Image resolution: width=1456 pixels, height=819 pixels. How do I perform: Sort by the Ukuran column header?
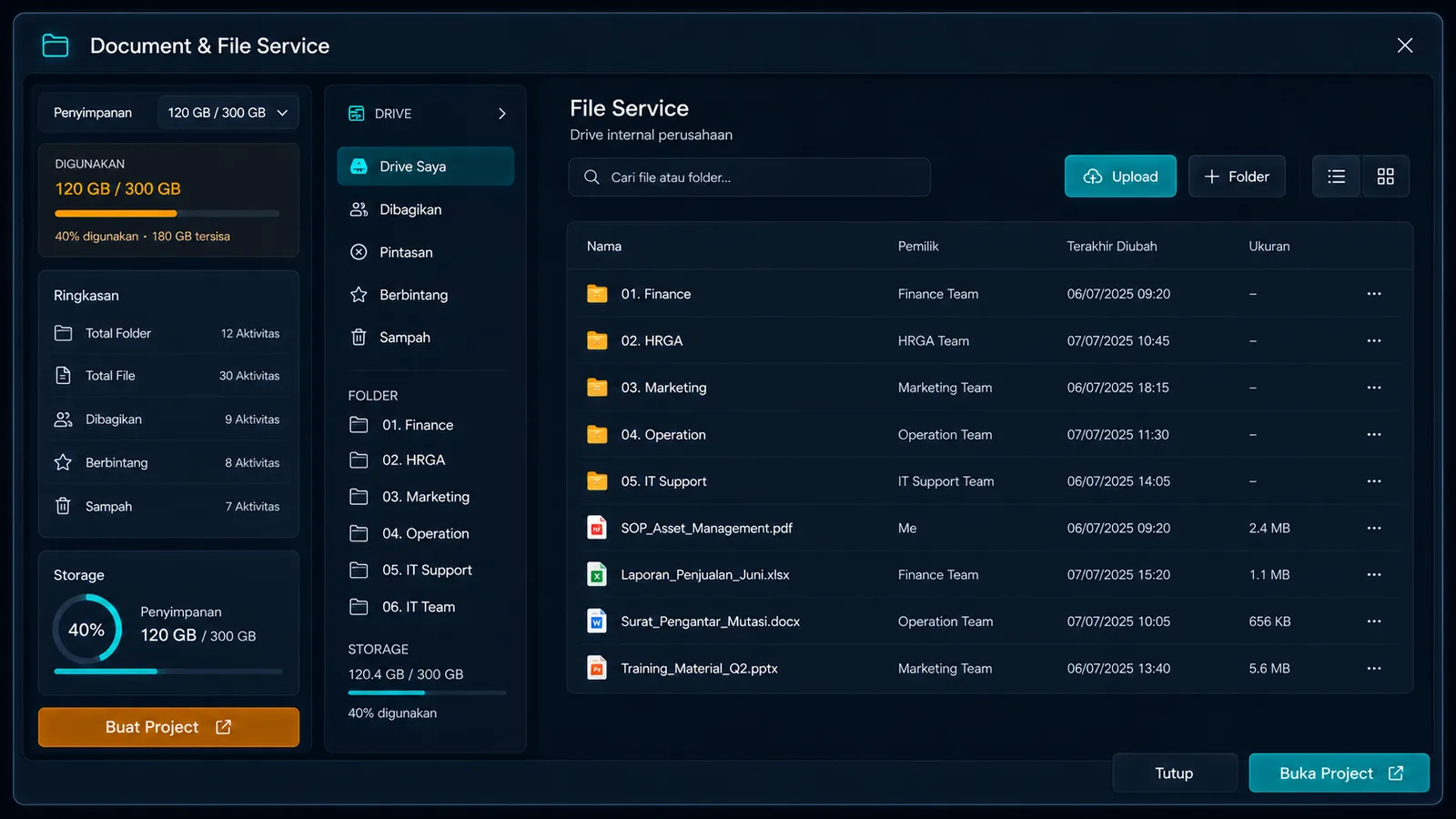(x=1269, y=247)
